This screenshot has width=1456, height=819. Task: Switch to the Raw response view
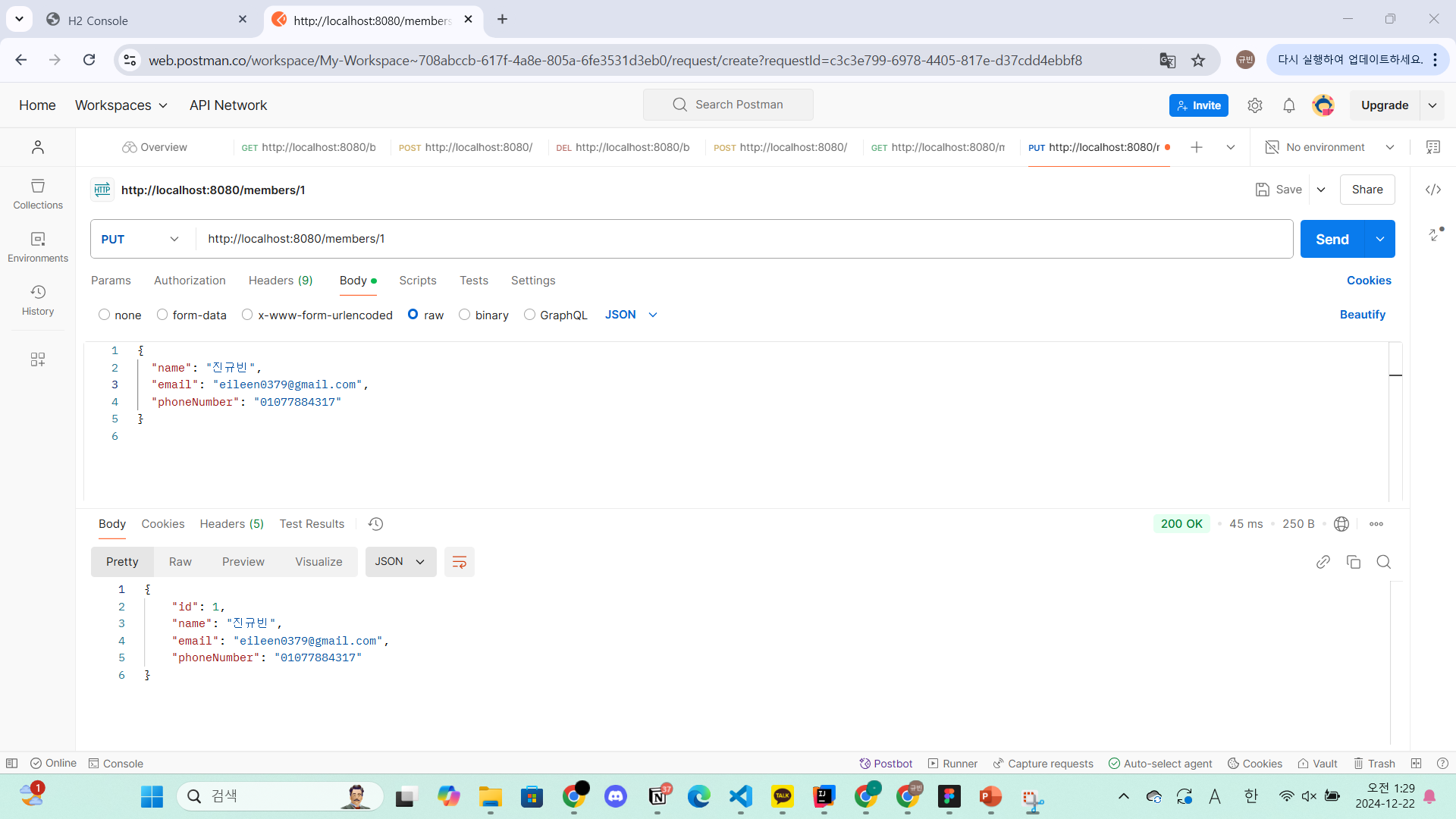[x=180, y=562]
